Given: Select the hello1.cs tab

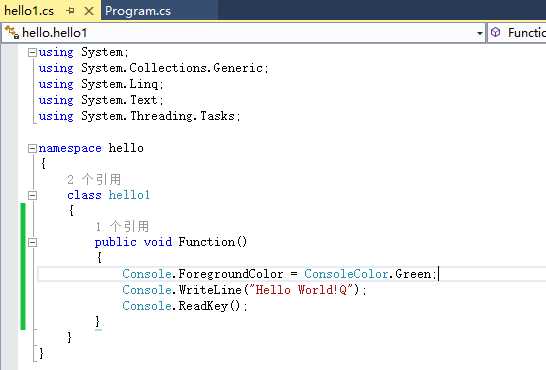Looking at the screenshot, I should tap(29, 11).
